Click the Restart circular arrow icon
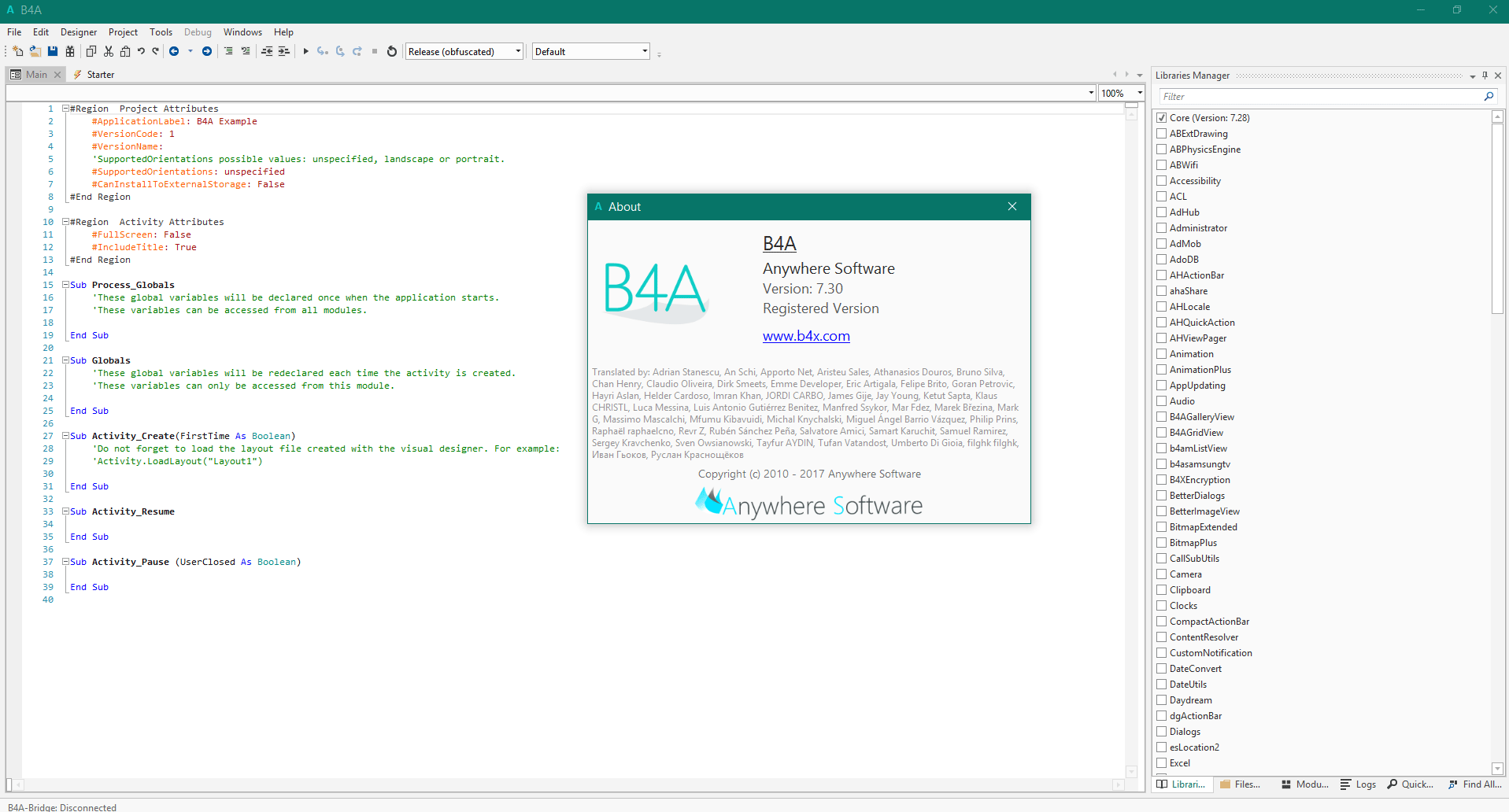 pyautogui.click(x=392, y=51)
